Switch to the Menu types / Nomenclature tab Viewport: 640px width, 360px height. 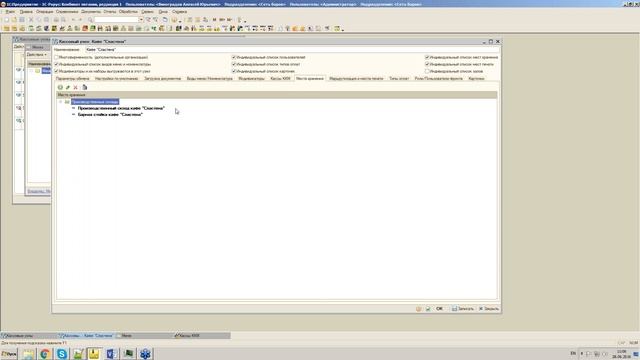coord(209,78)
